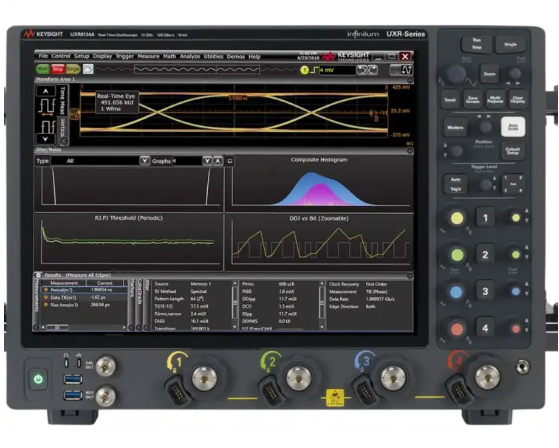Click the yellow channel 1 vertical scale knob
559x448 pixels.
pyautogui.click(x=457, y=218)
